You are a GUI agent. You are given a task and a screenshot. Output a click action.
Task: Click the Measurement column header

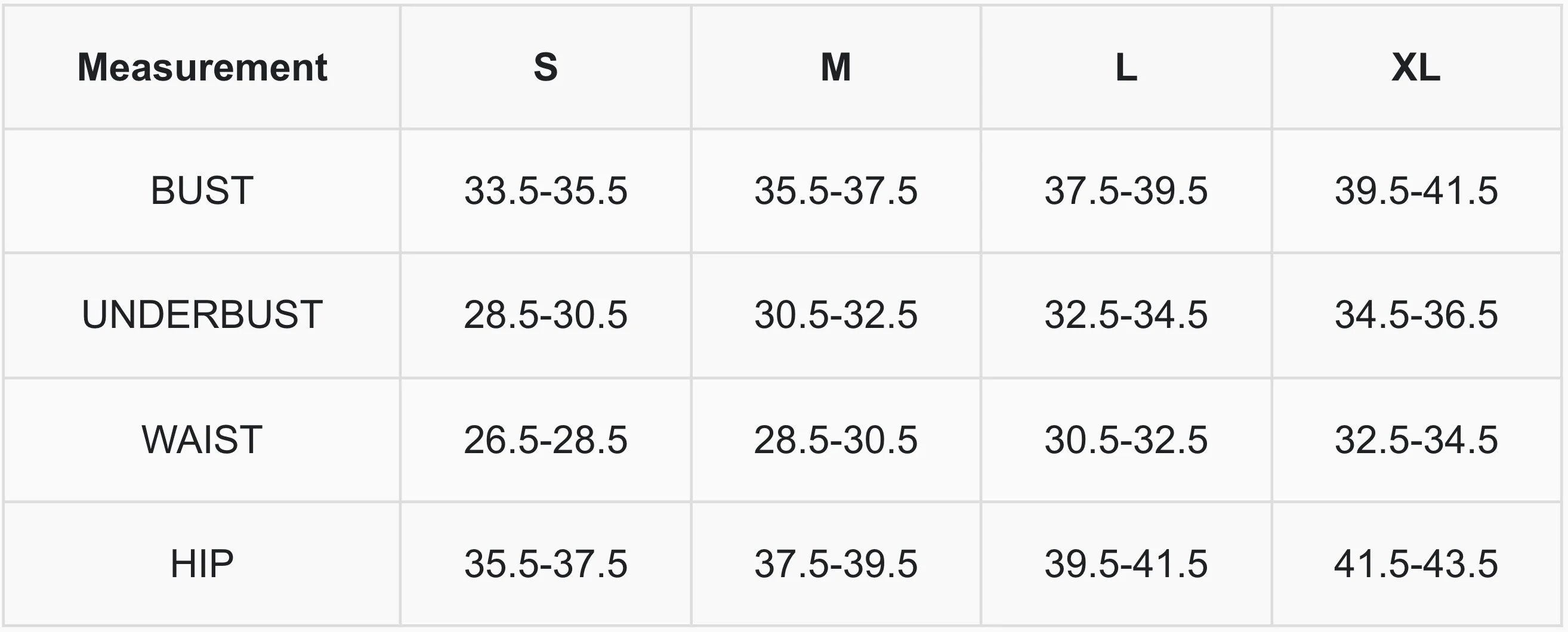(x=202, y=67)
